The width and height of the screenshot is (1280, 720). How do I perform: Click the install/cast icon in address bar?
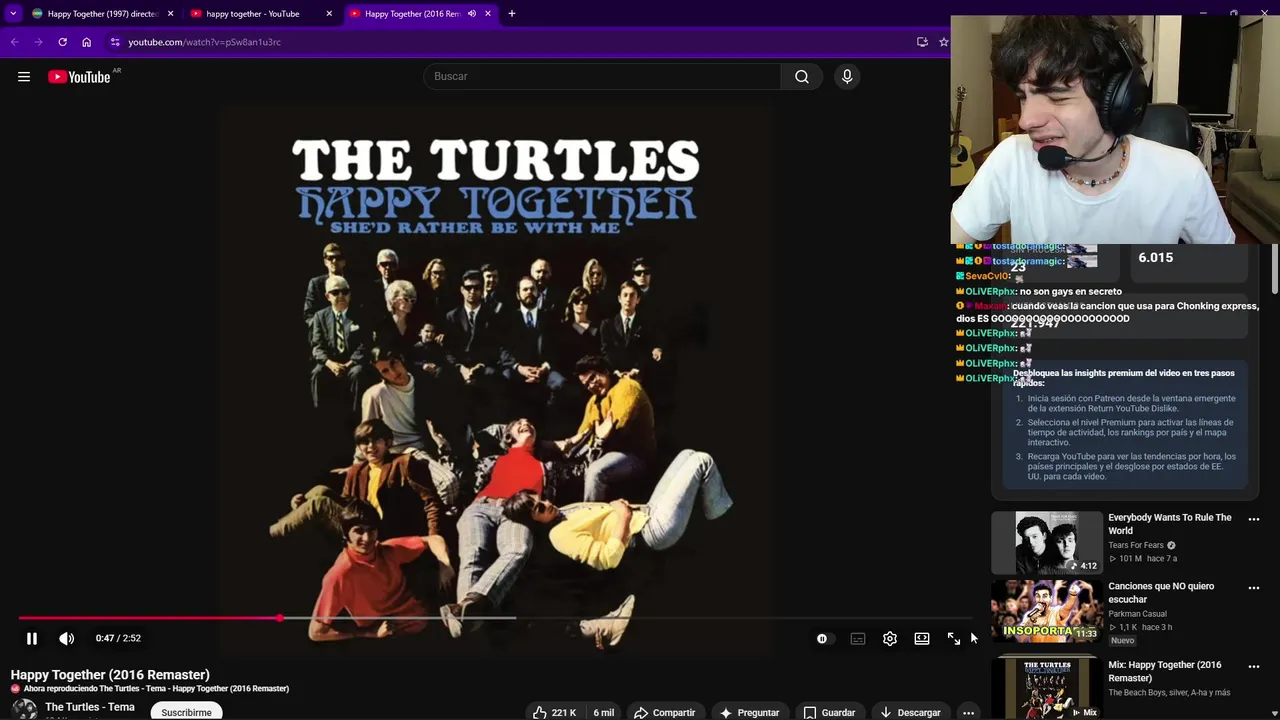(x=922, y=42)
